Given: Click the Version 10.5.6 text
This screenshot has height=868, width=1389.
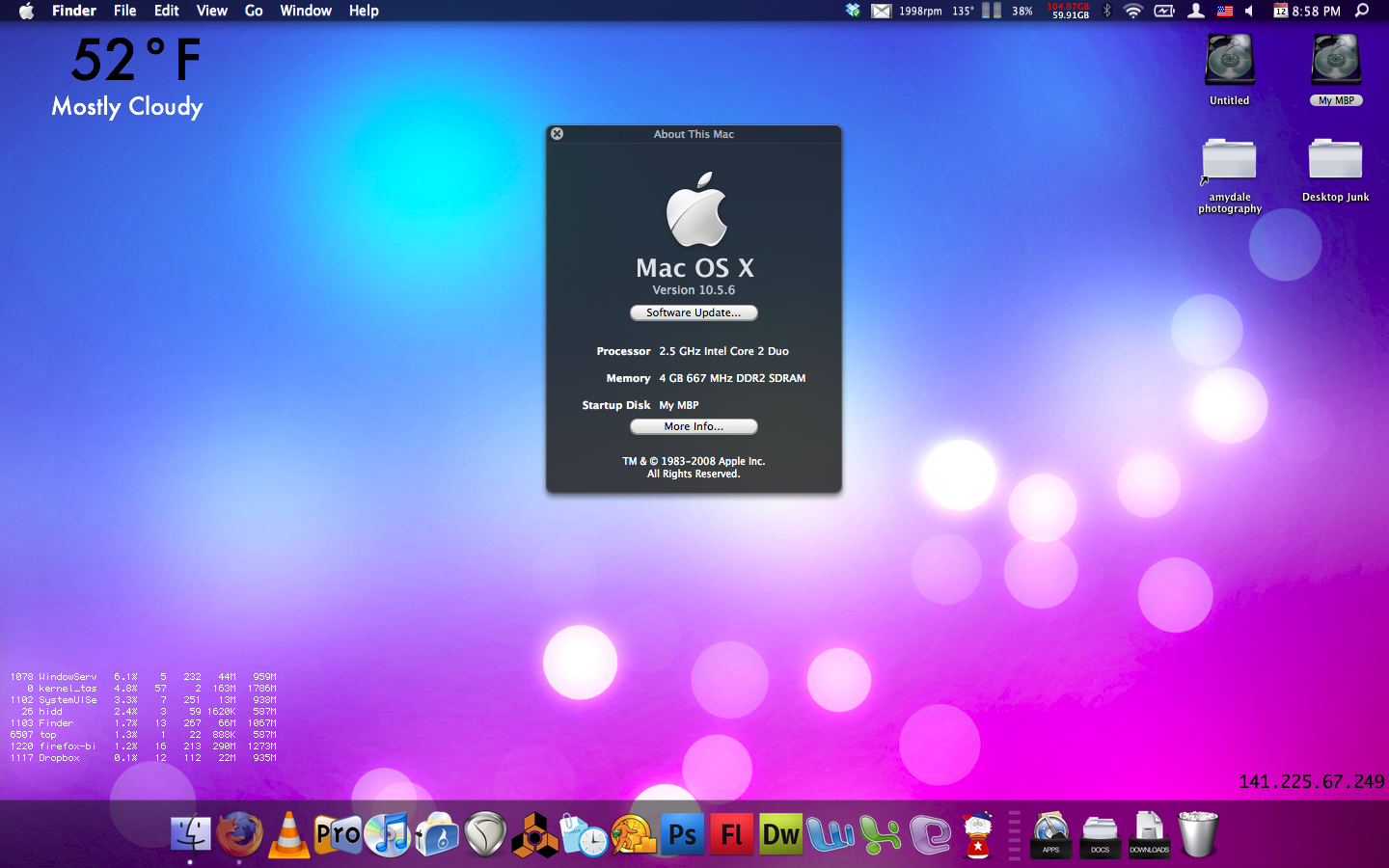Looking at the screenshot, I should tap(694, 290).
